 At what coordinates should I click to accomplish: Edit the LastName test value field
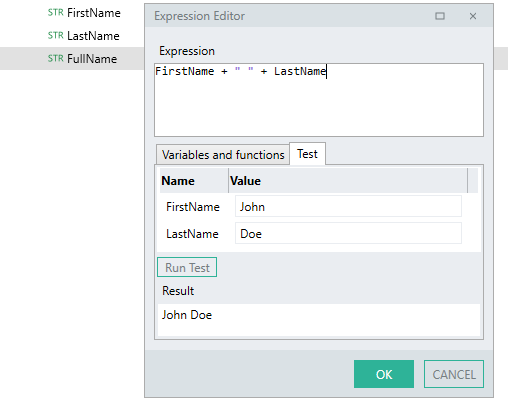click(x=348, y=234)
